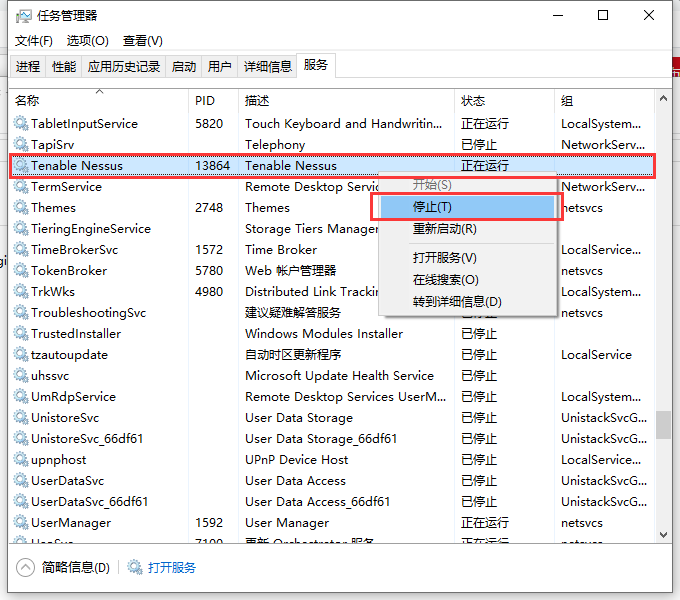Image resolution: width=680 pixels, height=600 pixels.
Task: Click the 自动时区更新程序 description
Action: coord(293,355)
